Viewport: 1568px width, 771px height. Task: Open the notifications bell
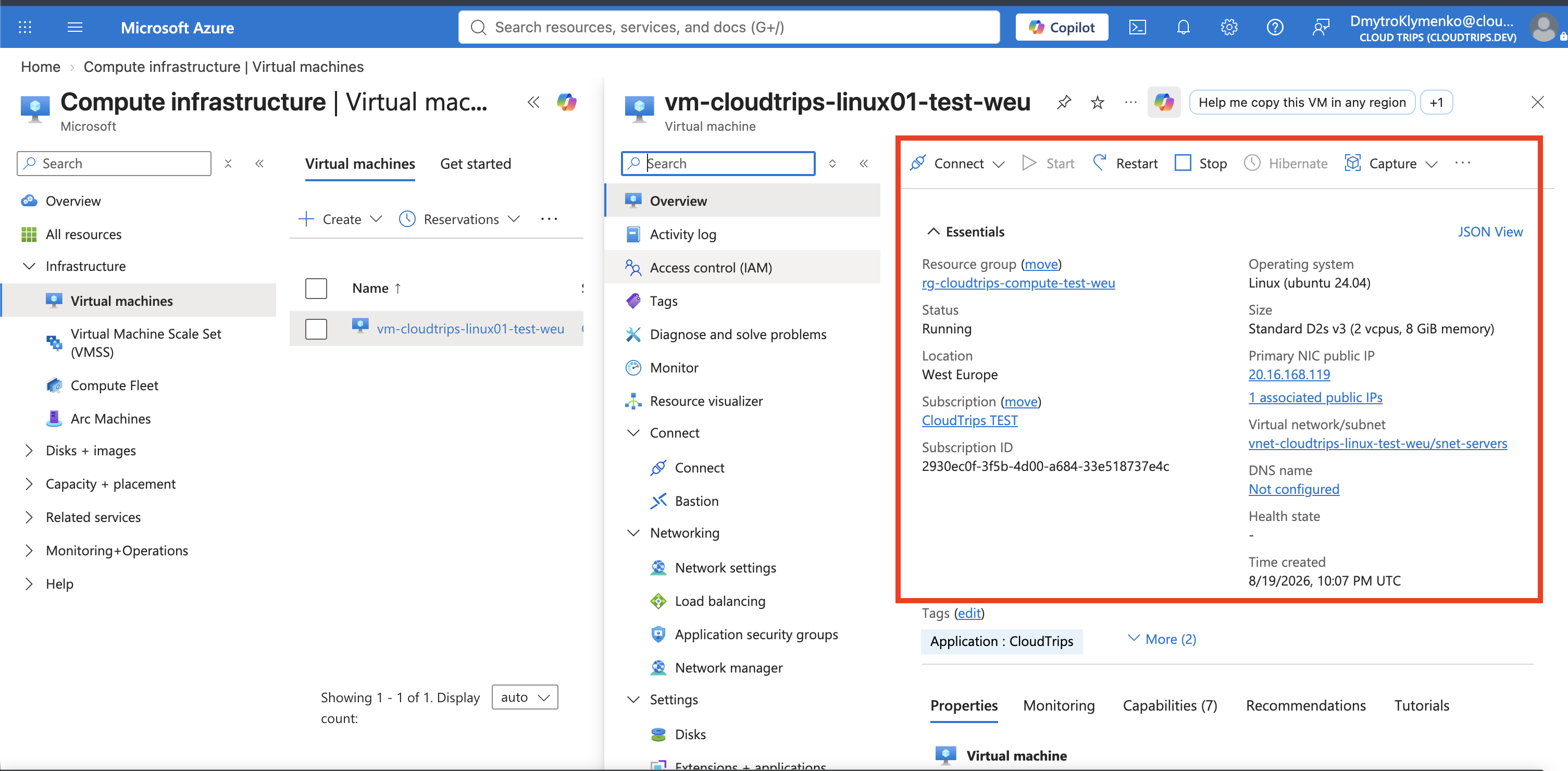1183,28
